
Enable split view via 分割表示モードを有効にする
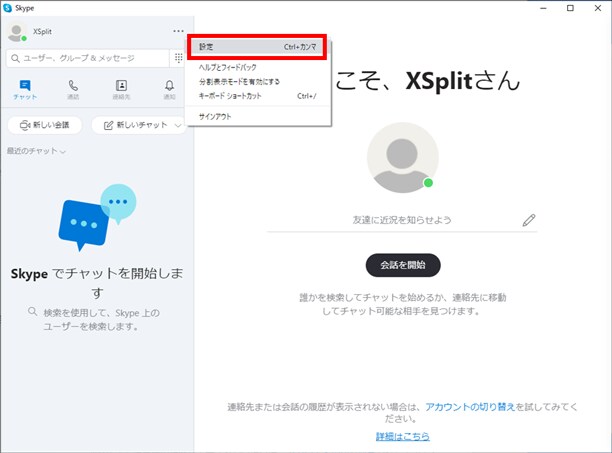point(239,81)
